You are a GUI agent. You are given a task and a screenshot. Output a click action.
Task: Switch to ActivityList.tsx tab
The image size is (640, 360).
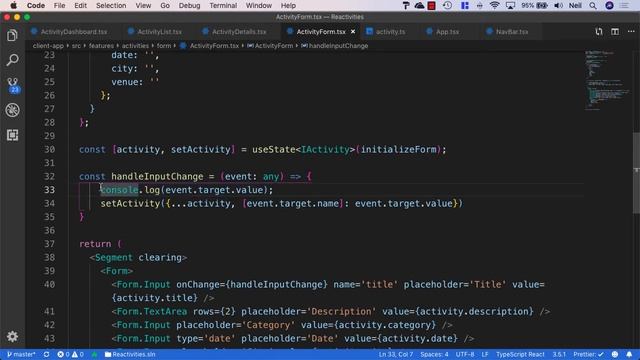pyautogui.click(x=159, y=31)
